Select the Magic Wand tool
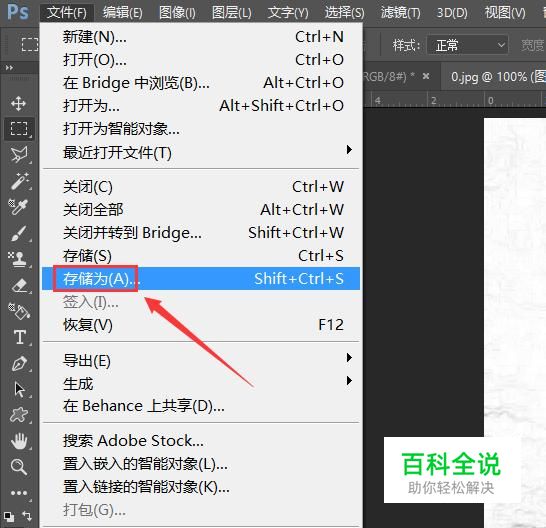Image resolution: width=546 pixels, height=528 pixels. [19, 181]
